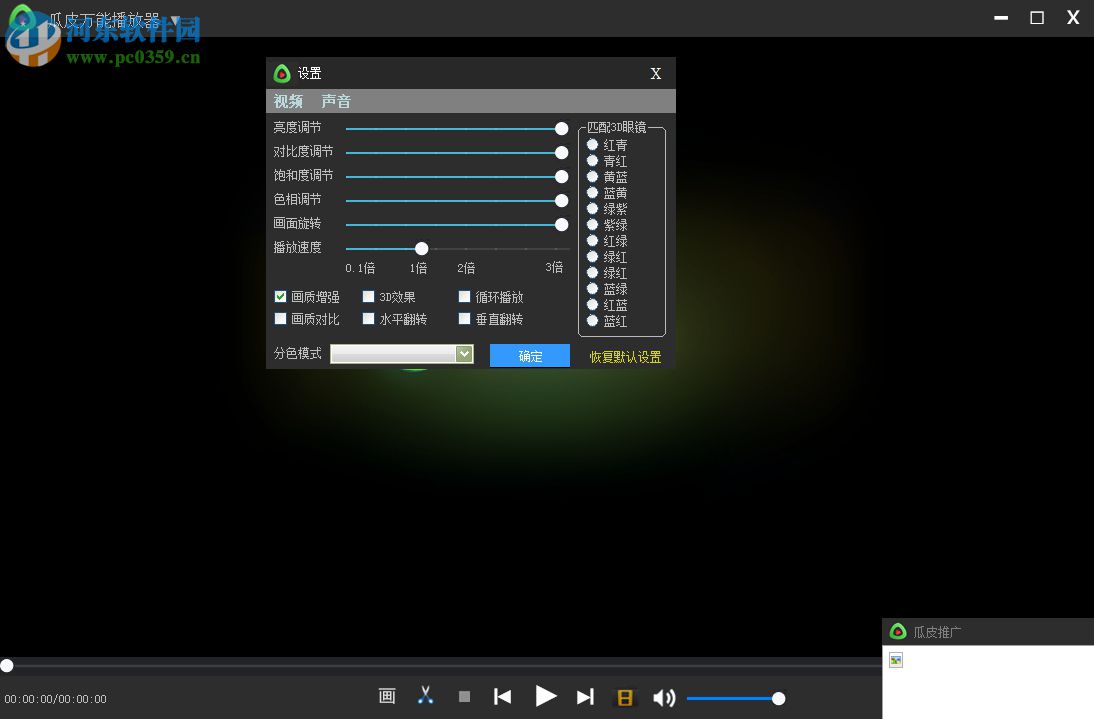
Task: Click the 2倍 speed mark label
Action: (466, 268)
